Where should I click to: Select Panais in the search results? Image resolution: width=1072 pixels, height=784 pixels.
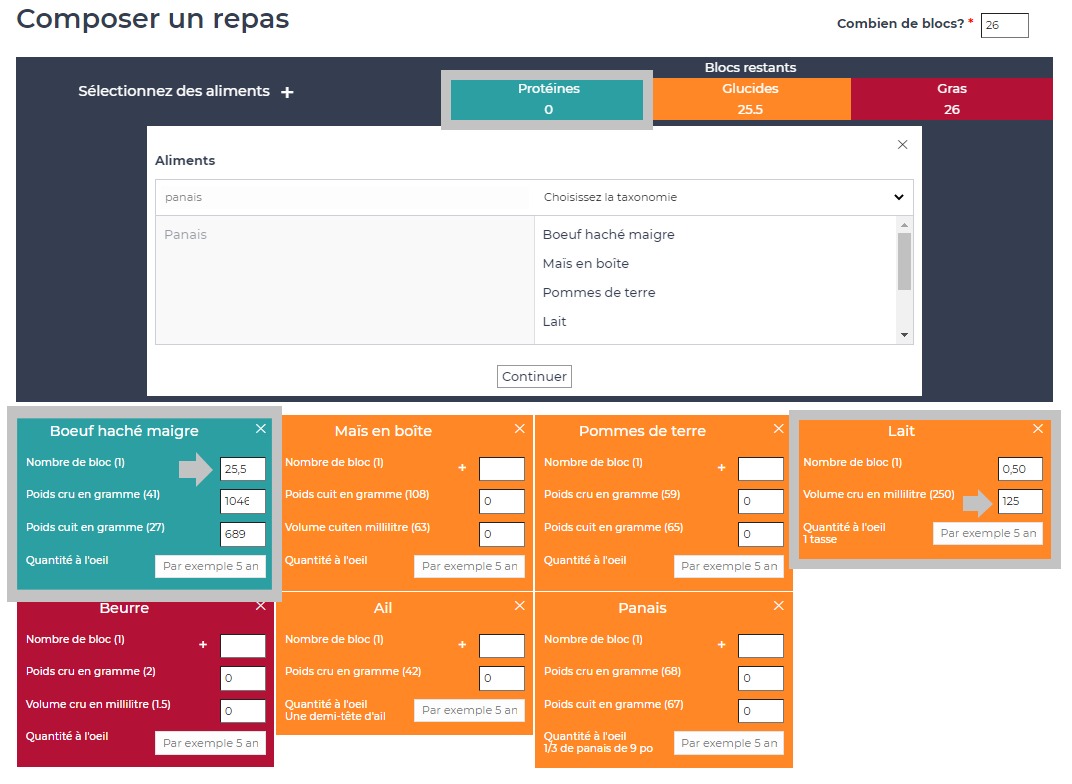186,235
